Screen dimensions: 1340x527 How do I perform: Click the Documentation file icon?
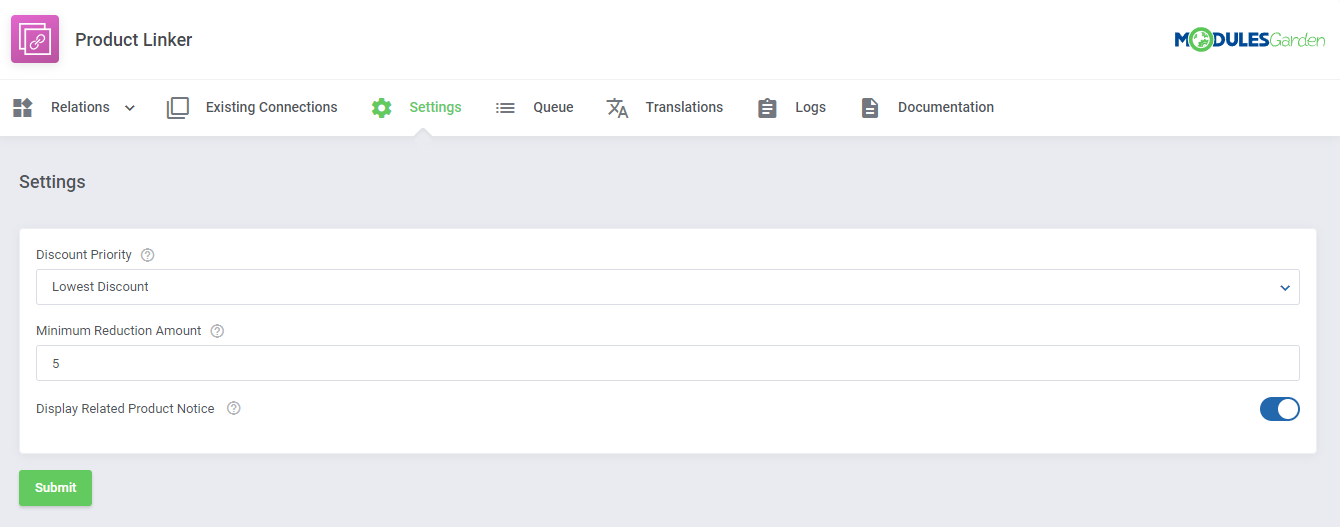click(870, 108)
